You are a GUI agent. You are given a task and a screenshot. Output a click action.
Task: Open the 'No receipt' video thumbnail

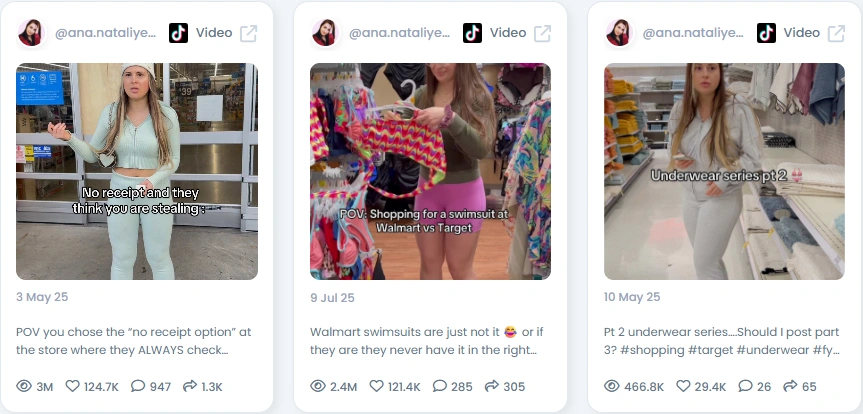[x=136, y=171]
